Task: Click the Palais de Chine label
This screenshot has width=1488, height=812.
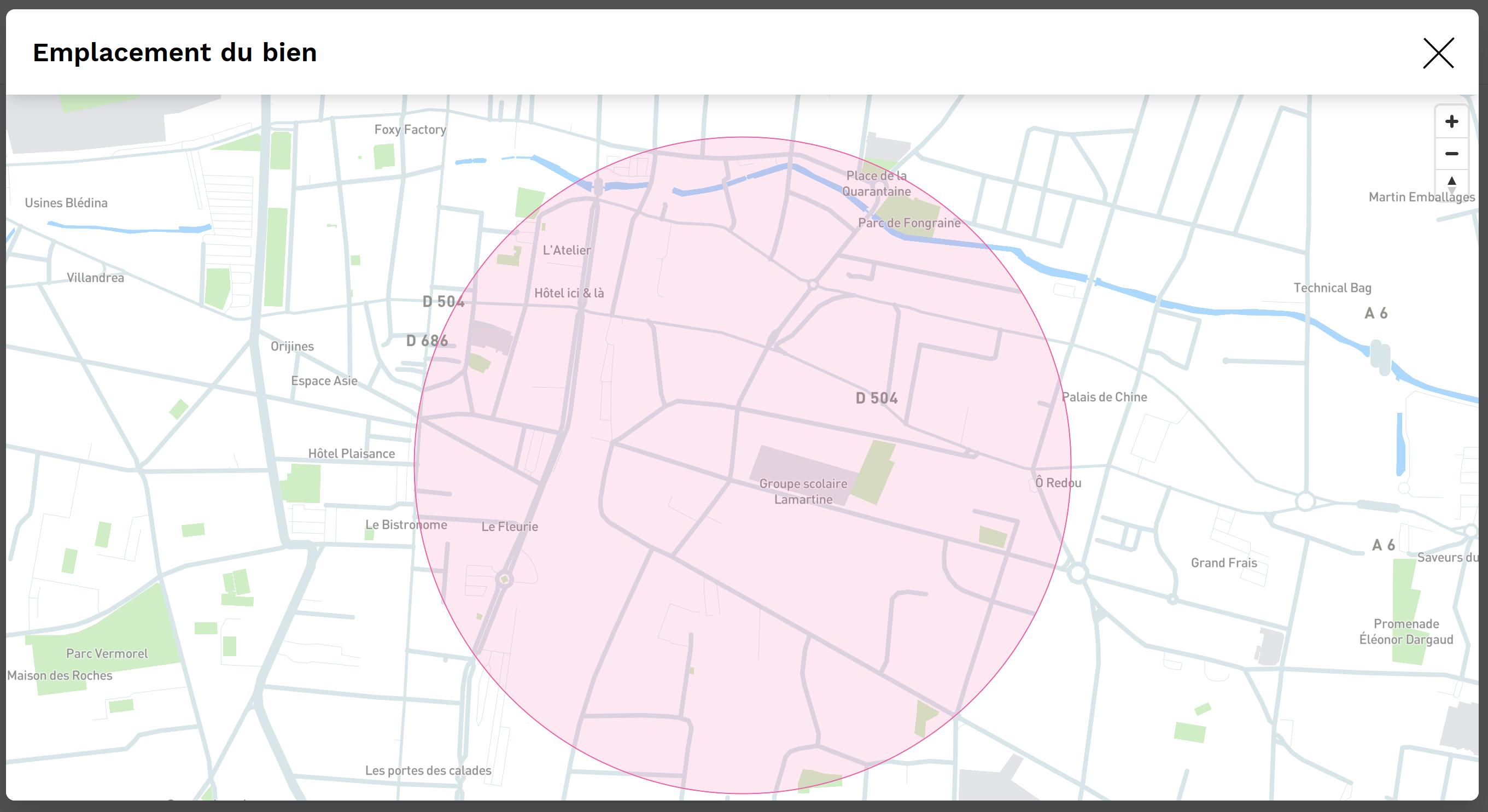Action: tap(1104, 397)
